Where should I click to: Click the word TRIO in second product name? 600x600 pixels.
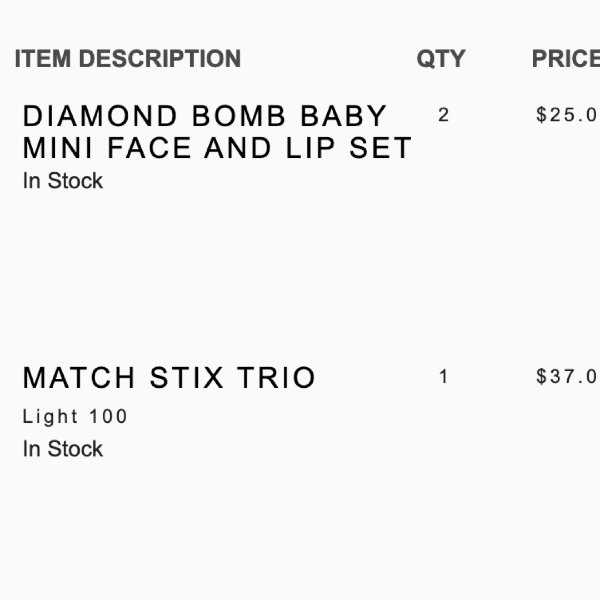coord(276,378)
